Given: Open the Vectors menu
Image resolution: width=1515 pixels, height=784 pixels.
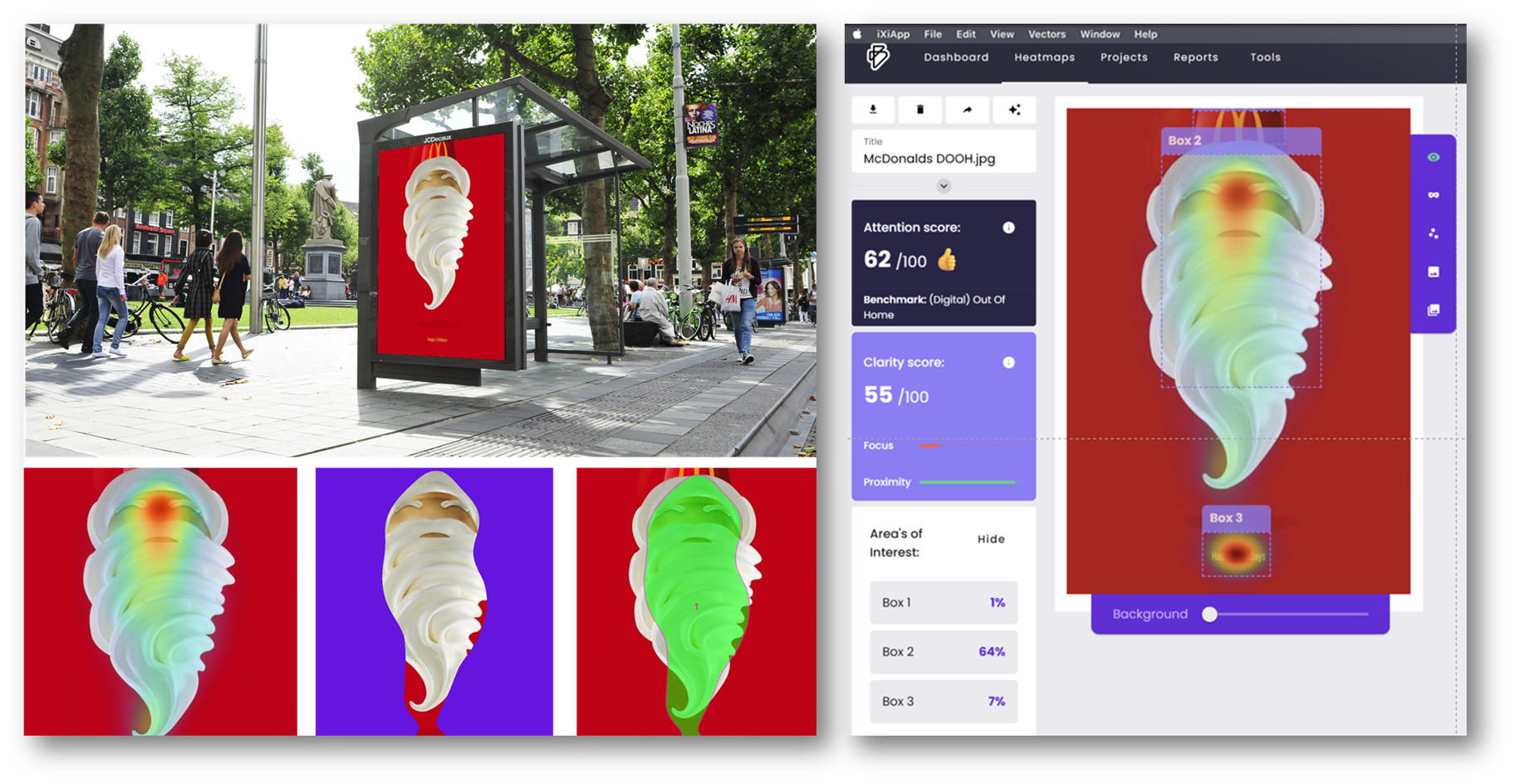Looking at the screenshot, I should (1047, 34).
